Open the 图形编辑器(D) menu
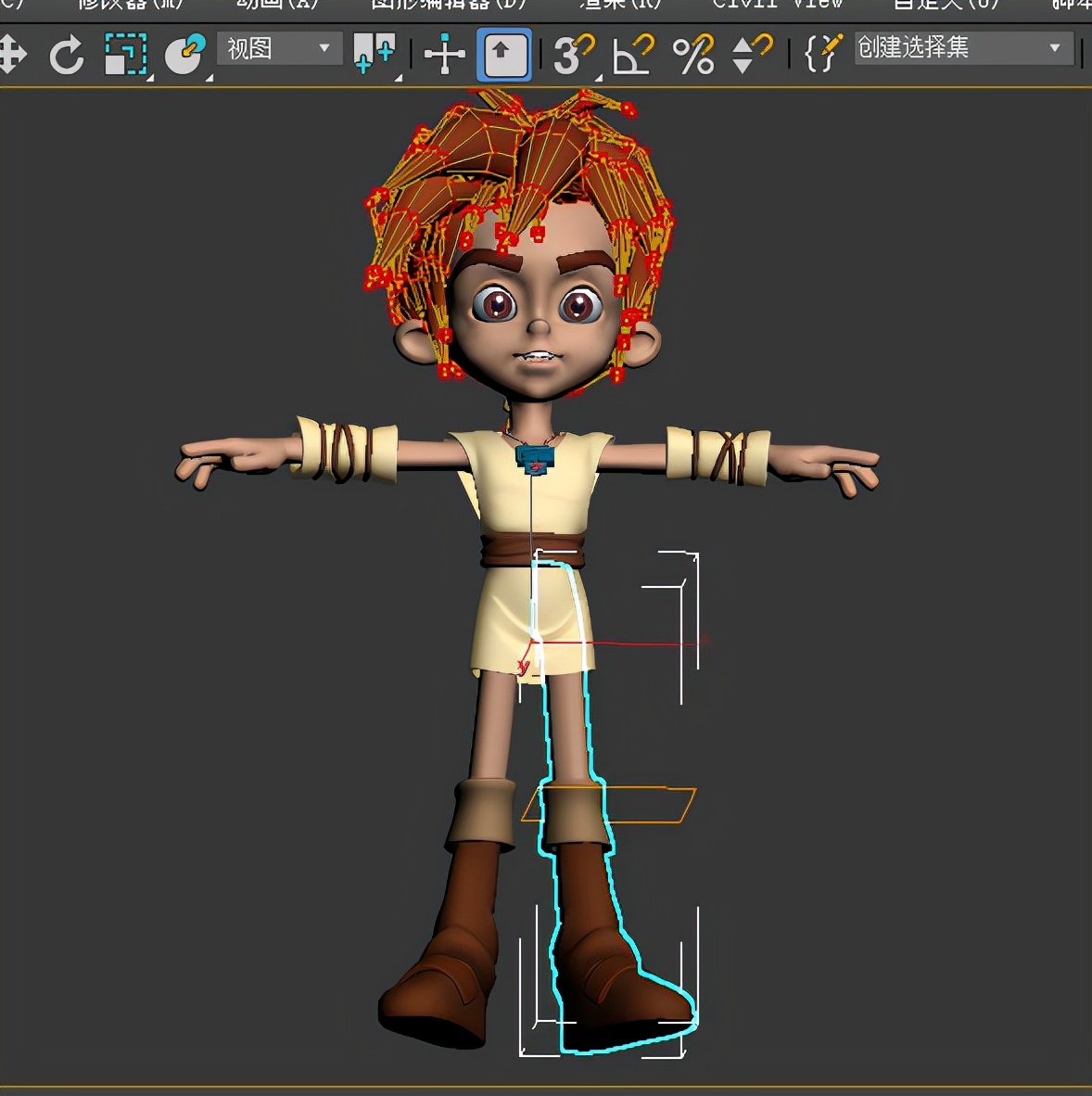Viewport: 1092px width, 1096px height. coord(448,5)
